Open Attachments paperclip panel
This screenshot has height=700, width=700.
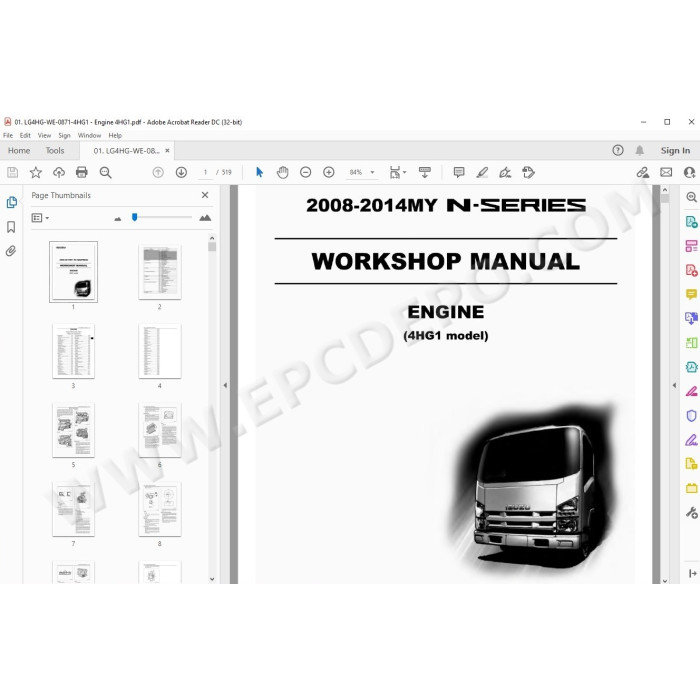11,251
